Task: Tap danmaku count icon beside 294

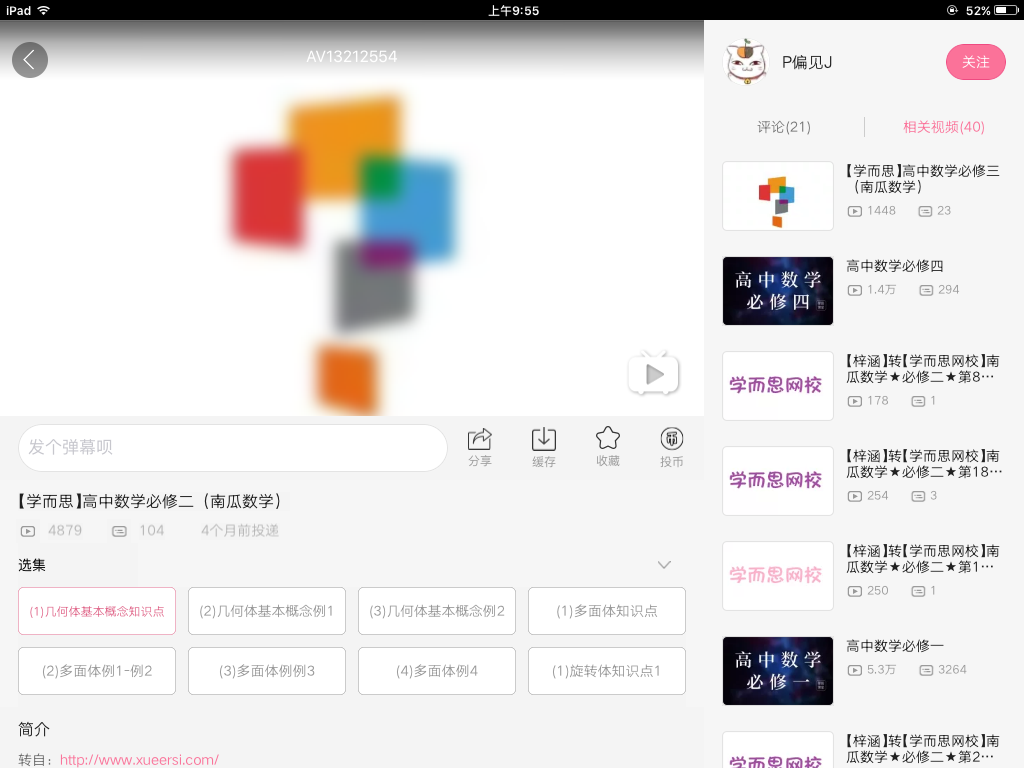Action: click(926, 290)
